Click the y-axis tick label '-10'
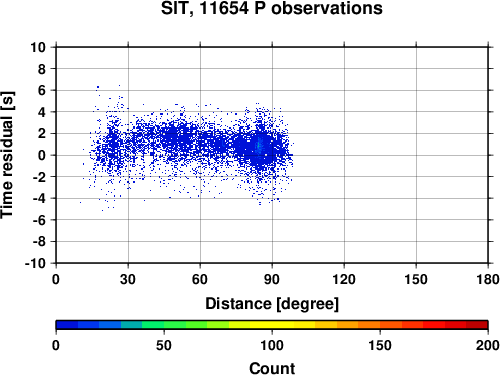Screen dimensions: 500x375 35,263
